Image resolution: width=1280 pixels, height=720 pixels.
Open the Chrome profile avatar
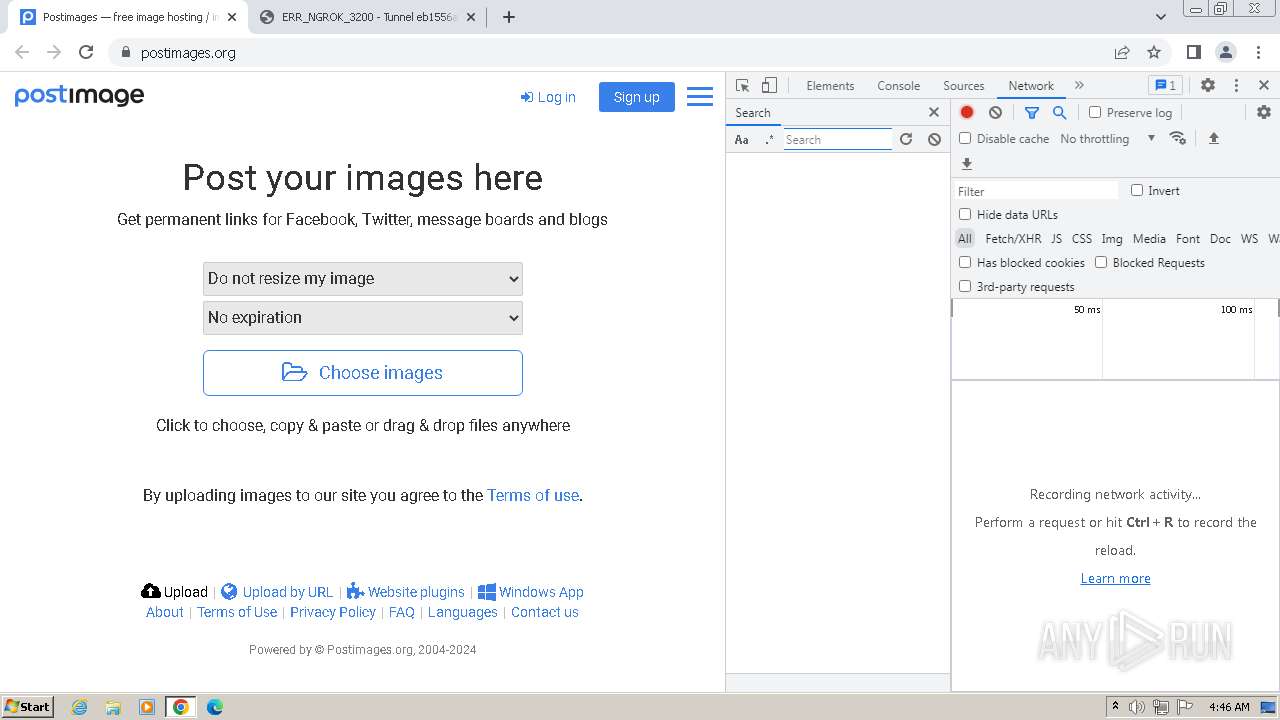tap(1226, 52)
